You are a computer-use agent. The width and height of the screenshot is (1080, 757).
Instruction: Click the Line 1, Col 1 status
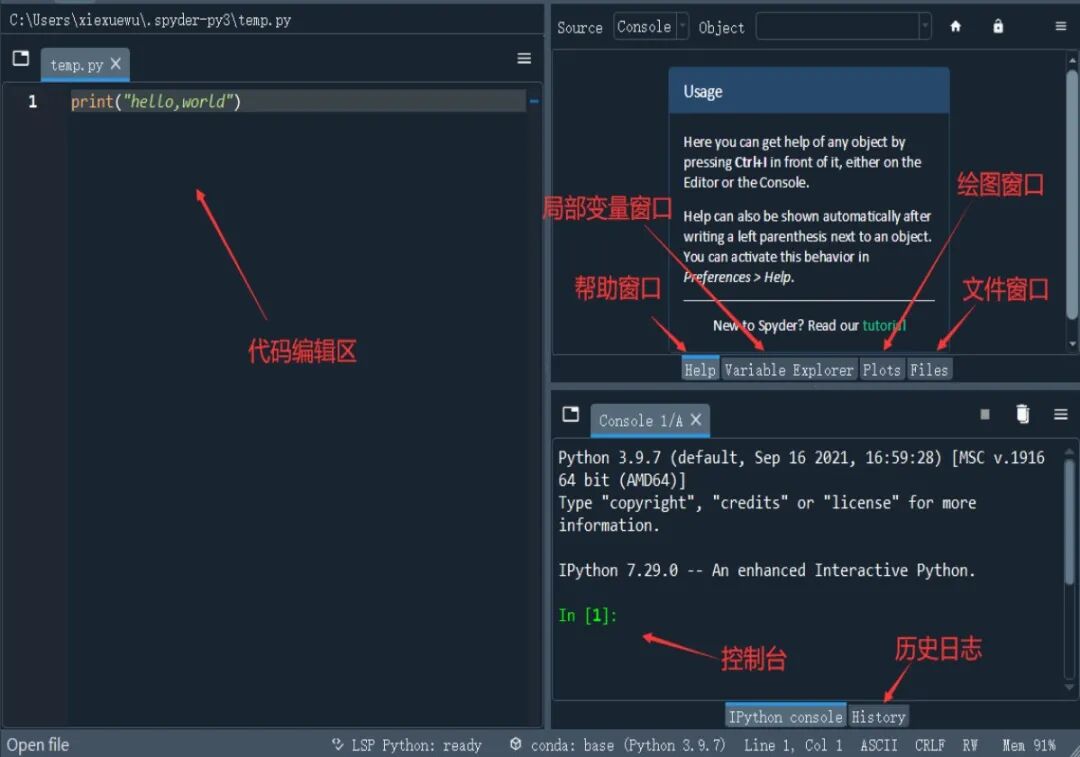tap(793, 745)
